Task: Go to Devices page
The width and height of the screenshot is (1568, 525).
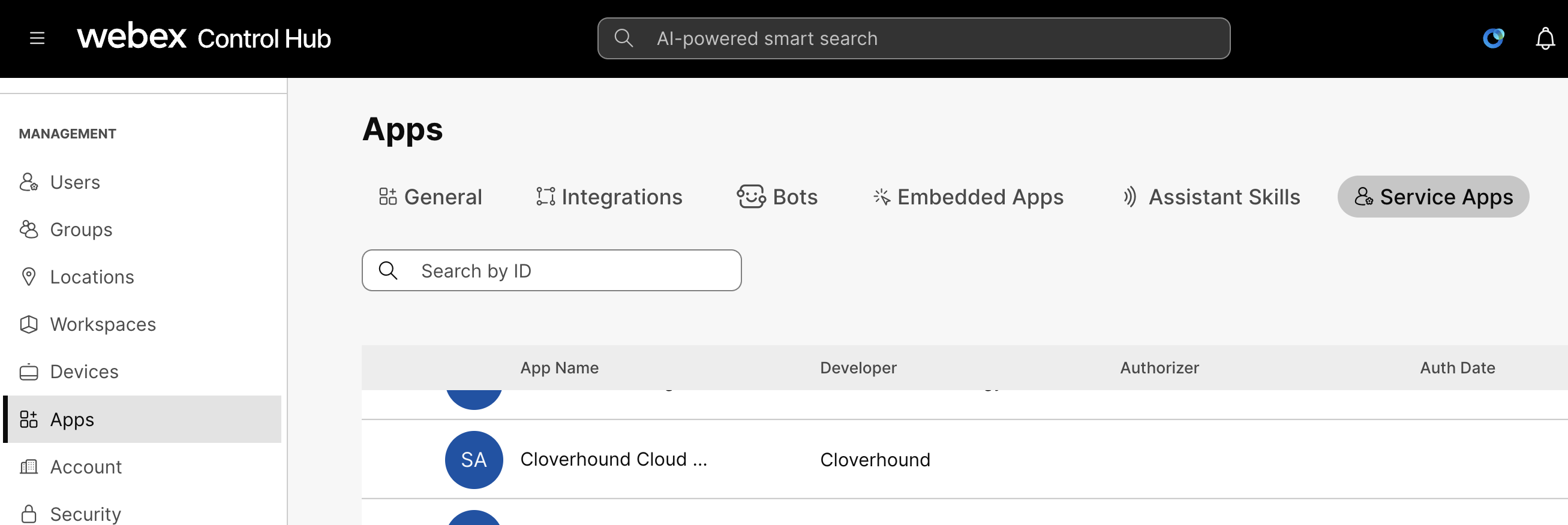Action: 142,372
